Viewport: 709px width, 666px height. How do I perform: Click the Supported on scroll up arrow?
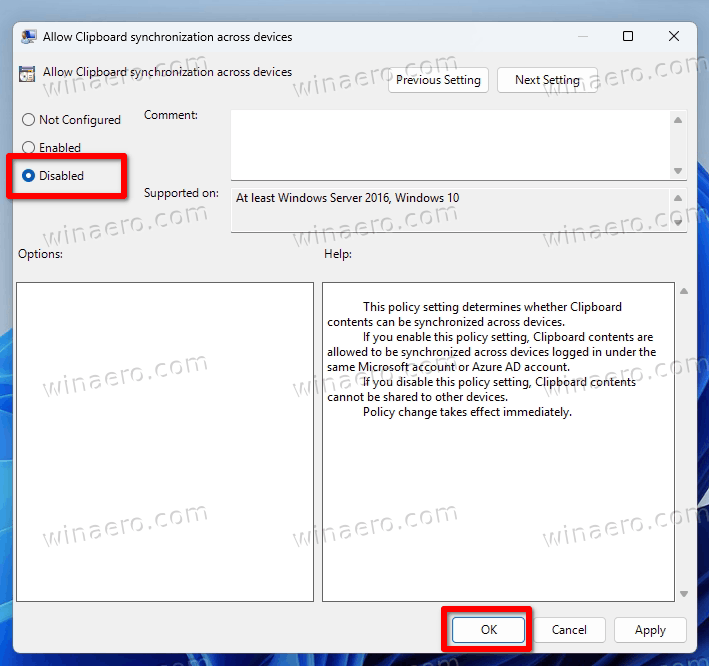coord(678,198)
